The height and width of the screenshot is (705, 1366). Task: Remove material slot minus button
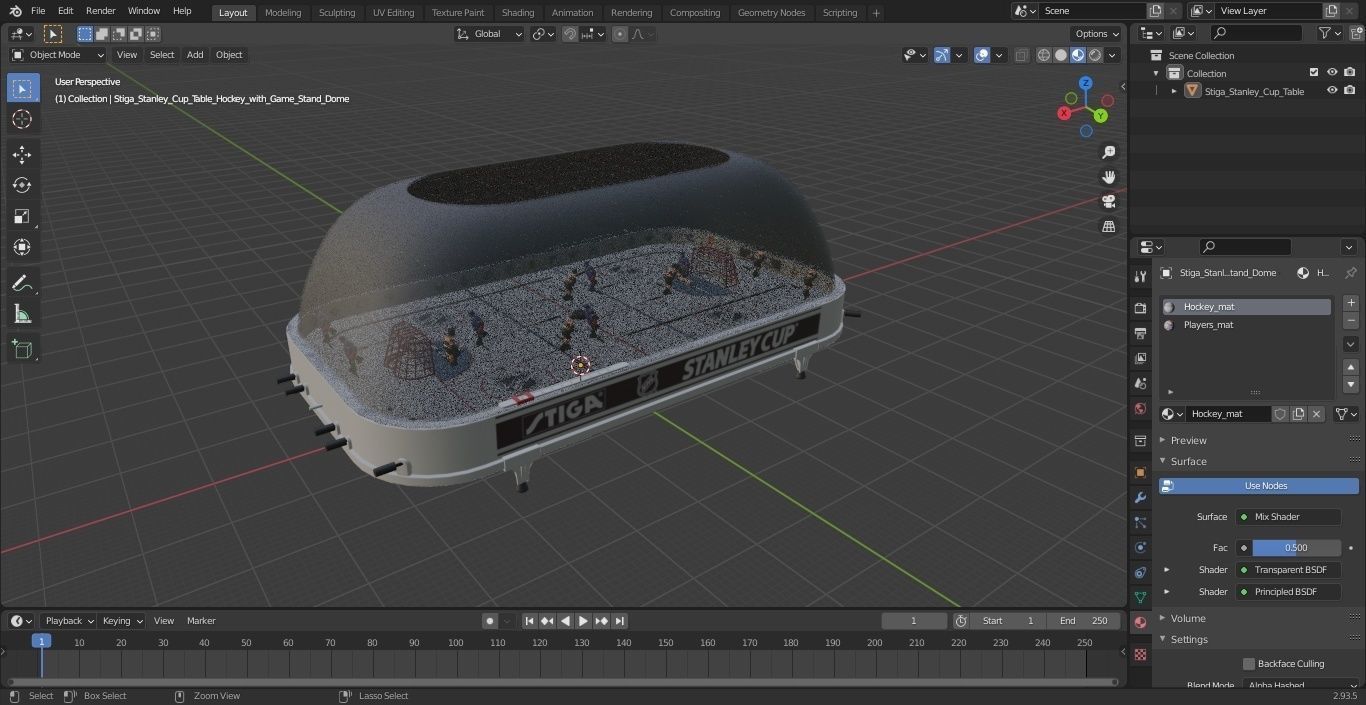1351,321
